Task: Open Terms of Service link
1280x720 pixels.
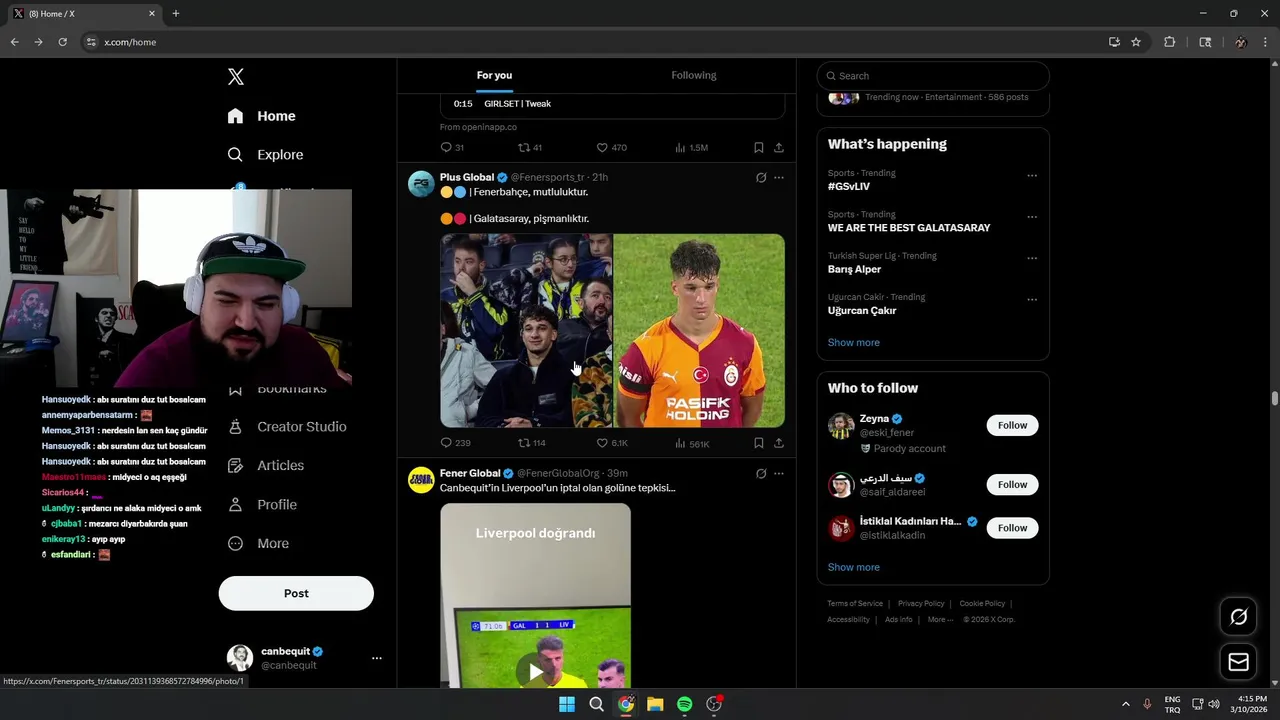Action: pos(855,604)
